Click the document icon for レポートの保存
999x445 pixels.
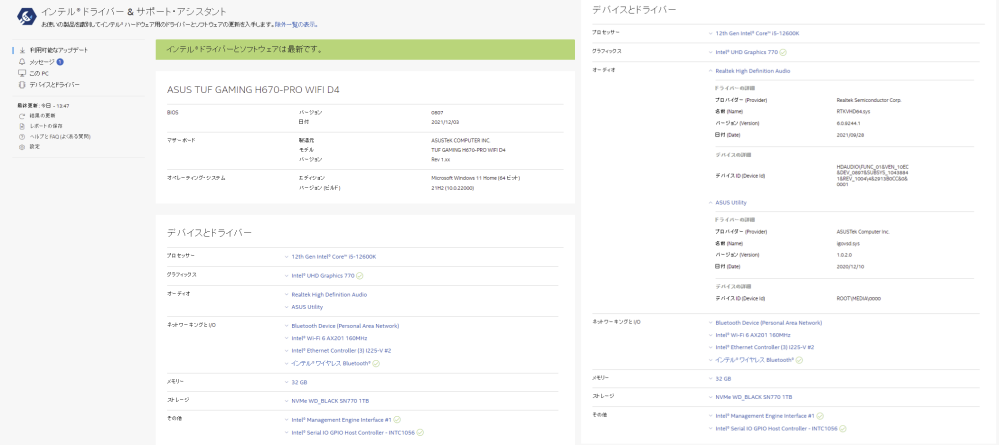click(x=22, y=126)
